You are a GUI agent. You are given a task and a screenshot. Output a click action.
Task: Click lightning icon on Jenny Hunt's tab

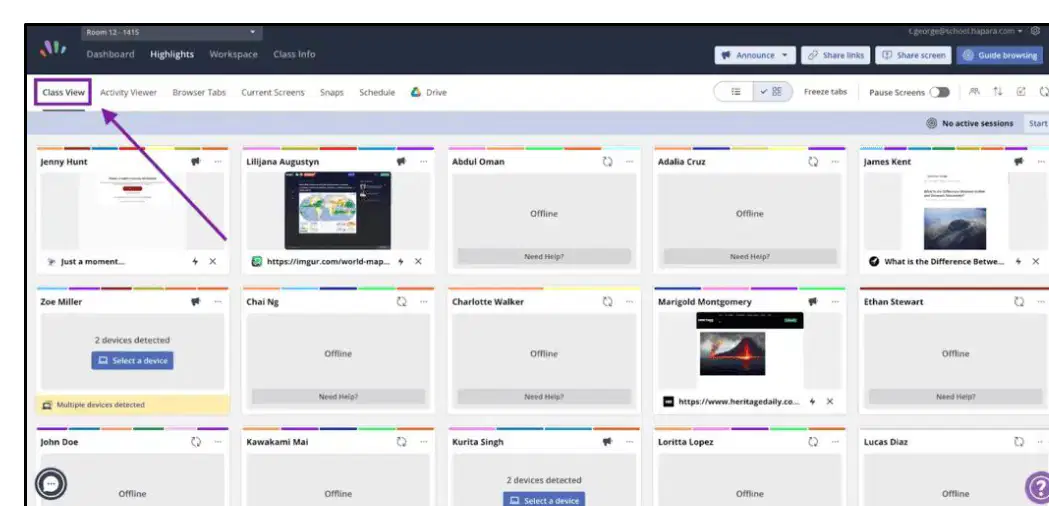click(x=195, y=262)
